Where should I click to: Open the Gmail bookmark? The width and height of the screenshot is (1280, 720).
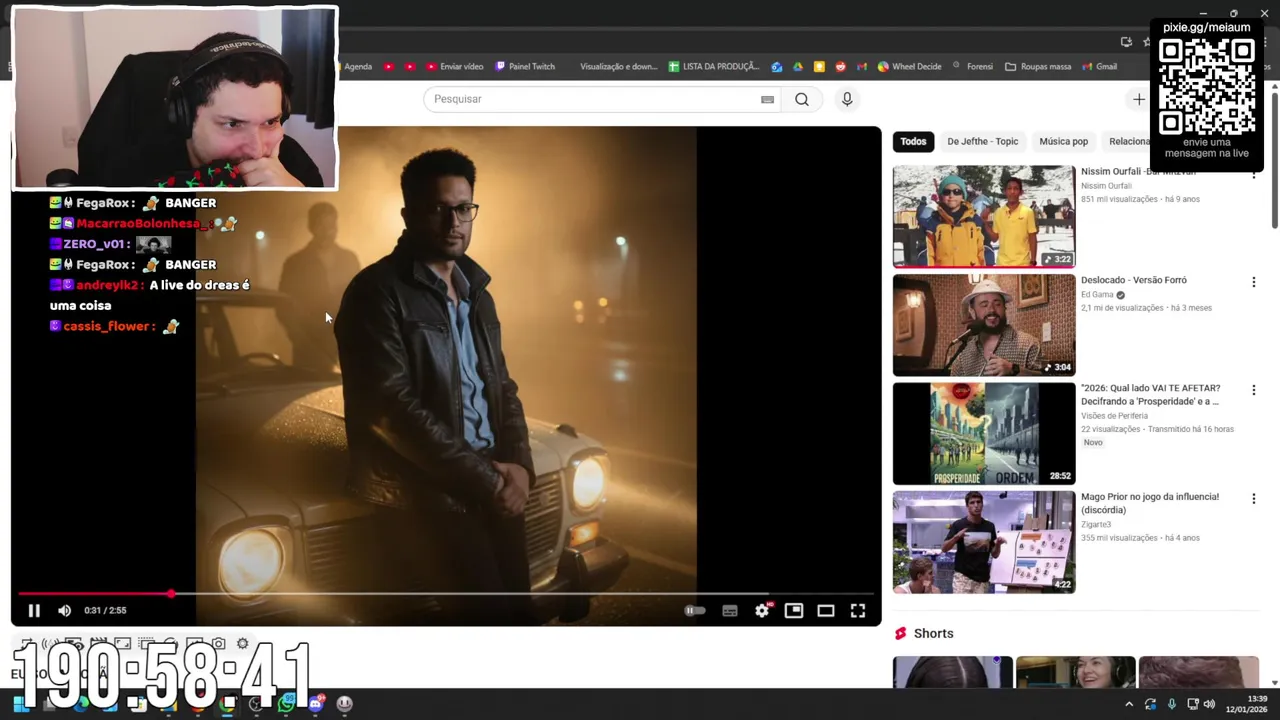click(x=1099, y=67)
